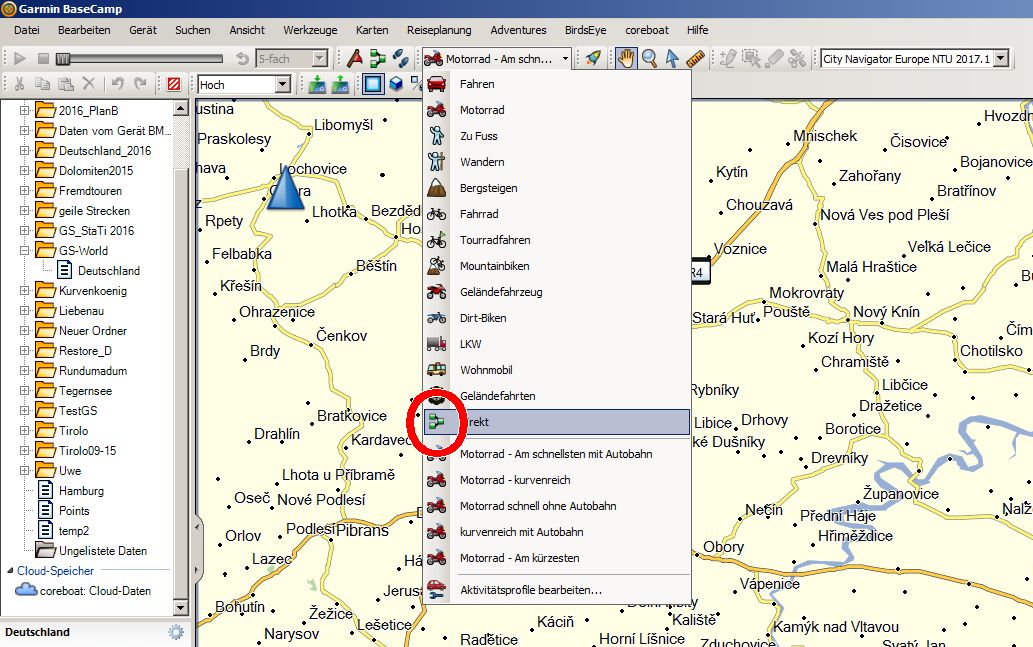Screen dimensions: 1033x647
Task: Click the playback position slider
Action: coord(140,59)
